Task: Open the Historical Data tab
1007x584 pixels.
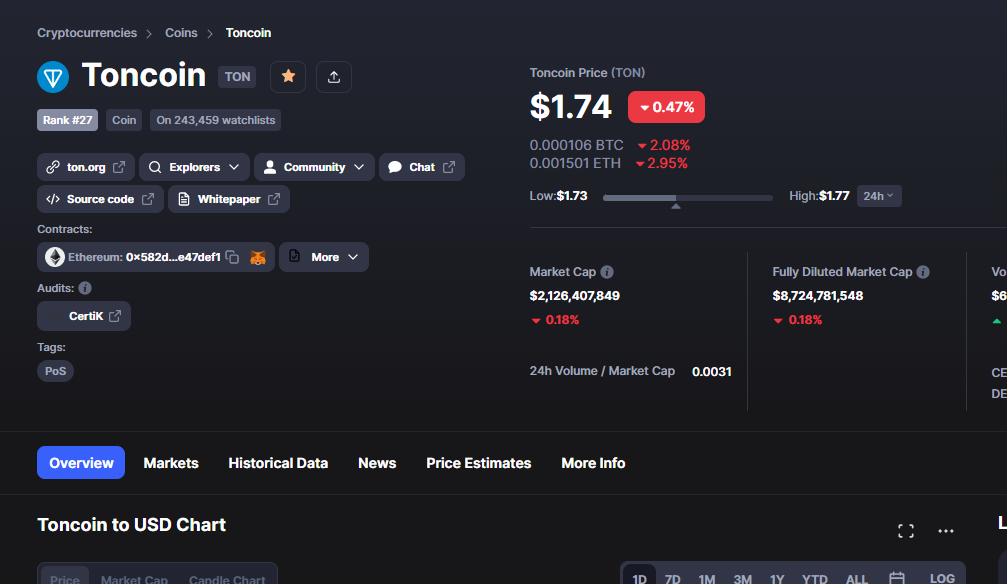Action: 278,463
